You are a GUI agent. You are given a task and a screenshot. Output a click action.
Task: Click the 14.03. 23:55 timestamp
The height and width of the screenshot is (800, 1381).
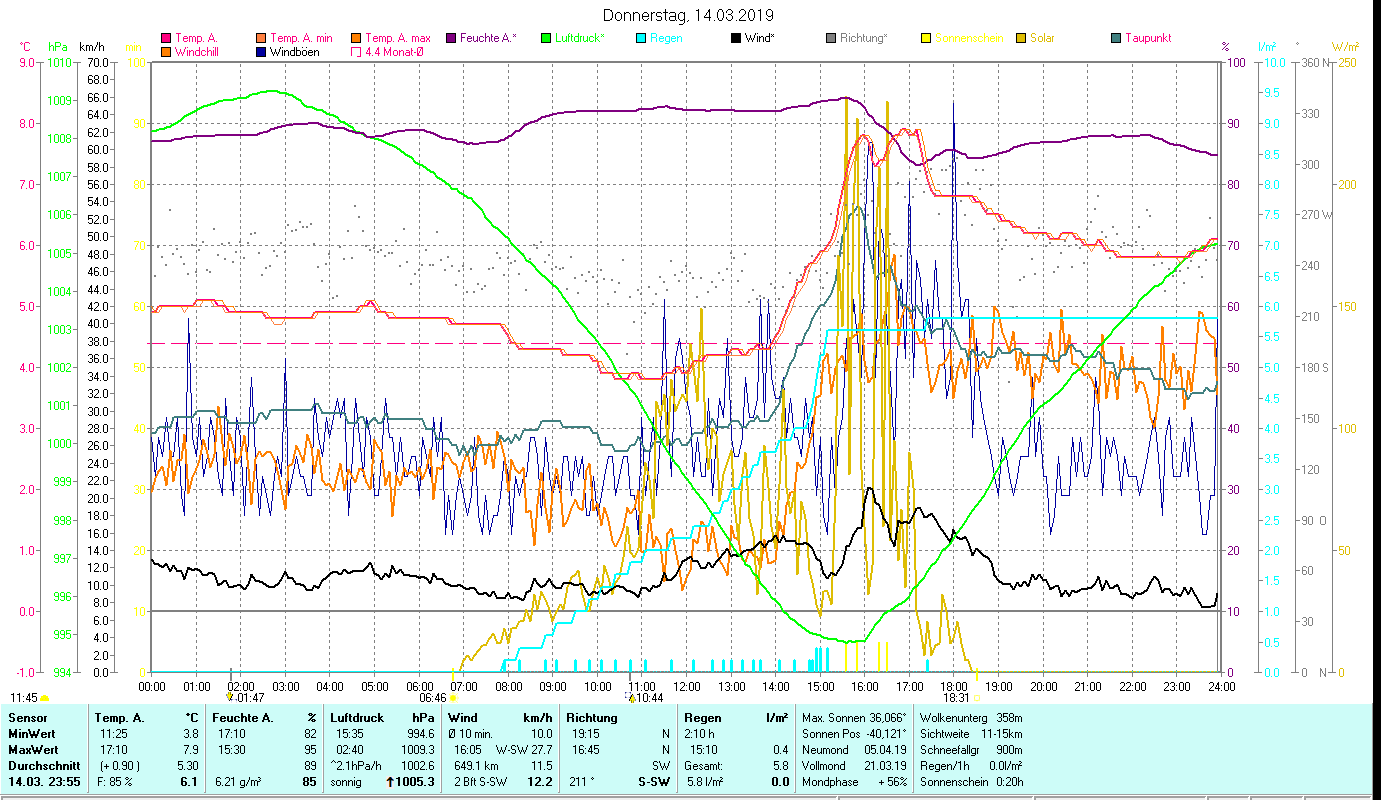(x=42, y=782)
